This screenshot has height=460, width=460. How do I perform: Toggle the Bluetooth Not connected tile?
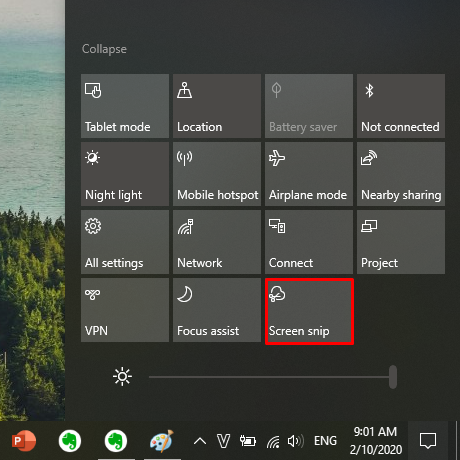(x=401, y=106)
